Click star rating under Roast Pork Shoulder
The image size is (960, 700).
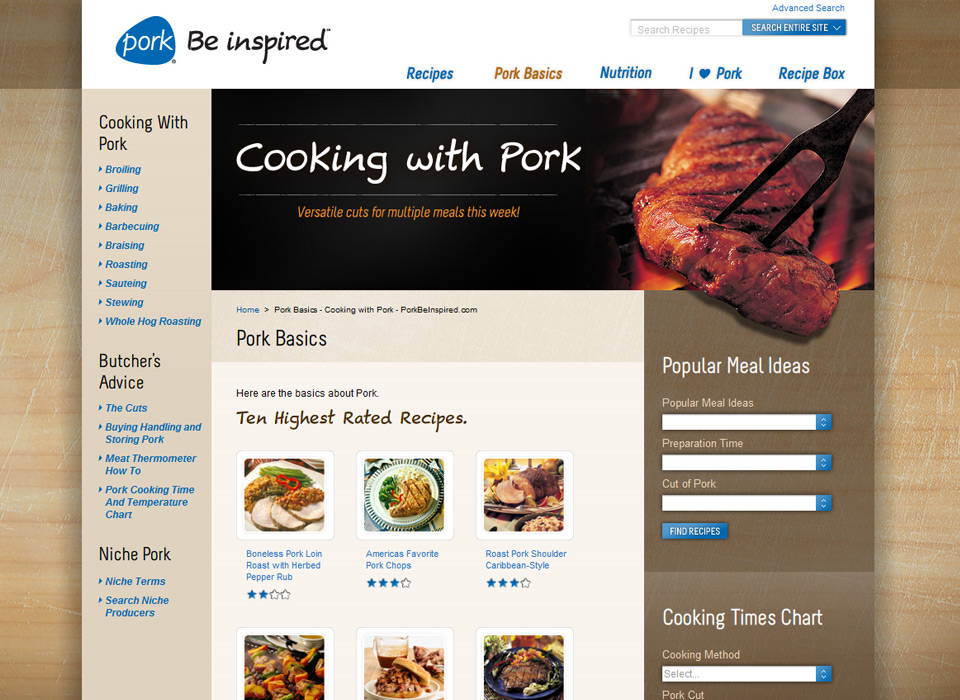[x=508, y=583]
